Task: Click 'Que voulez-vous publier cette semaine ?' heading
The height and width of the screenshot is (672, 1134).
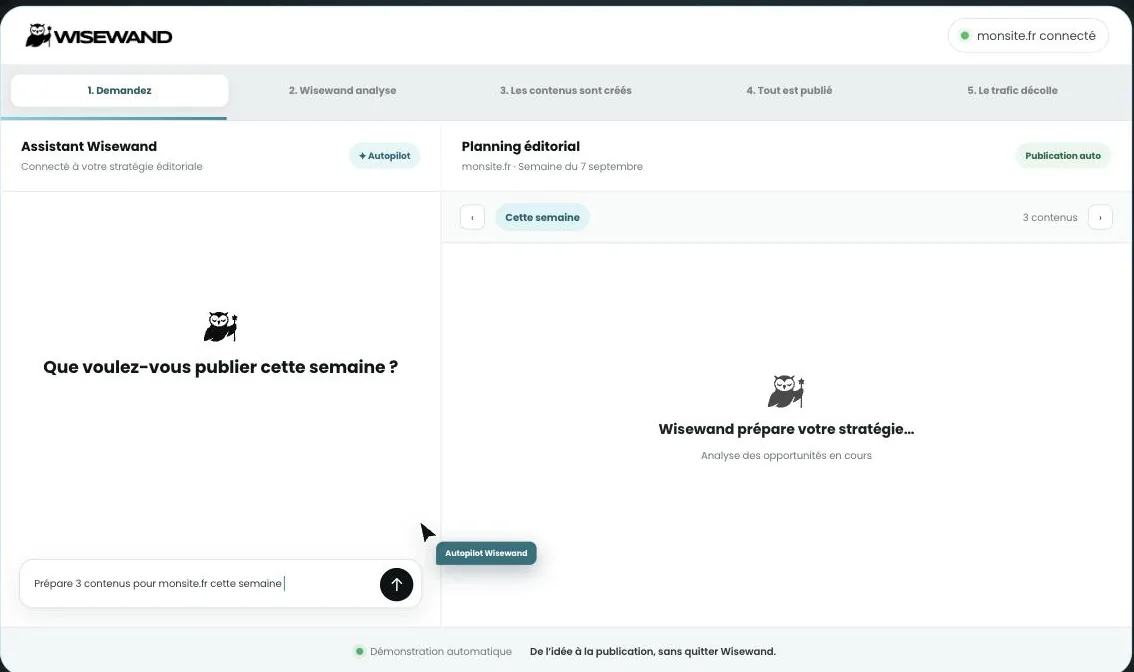Action: pyautogui.click(x=221, y=367)
